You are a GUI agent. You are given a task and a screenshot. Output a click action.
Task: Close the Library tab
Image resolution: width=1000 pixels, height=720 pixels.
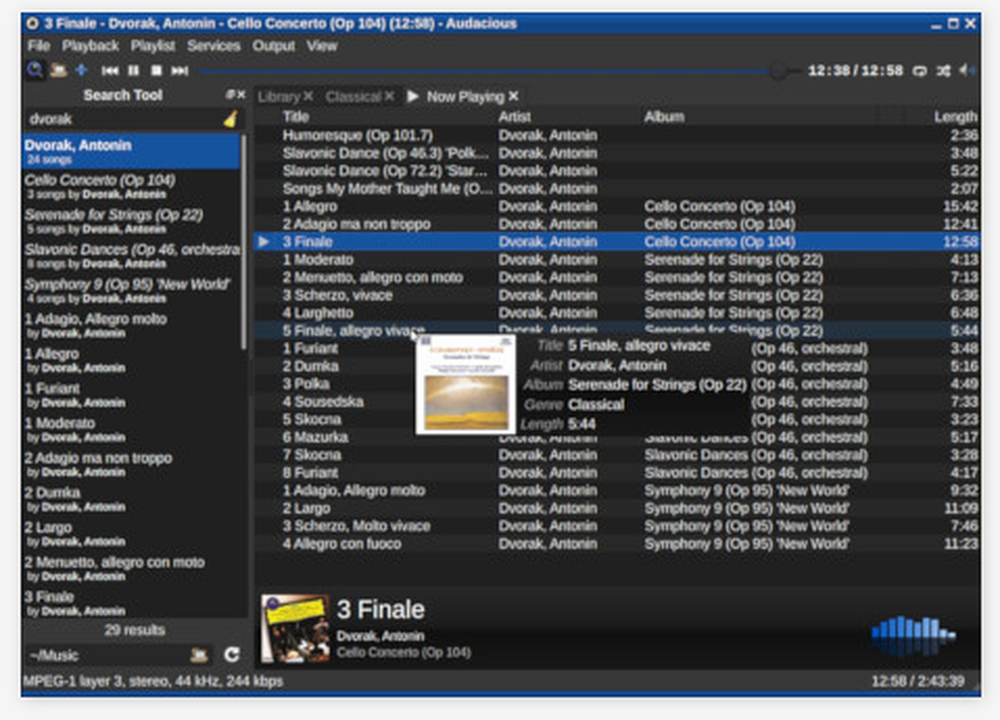click(x=308, y=96)
